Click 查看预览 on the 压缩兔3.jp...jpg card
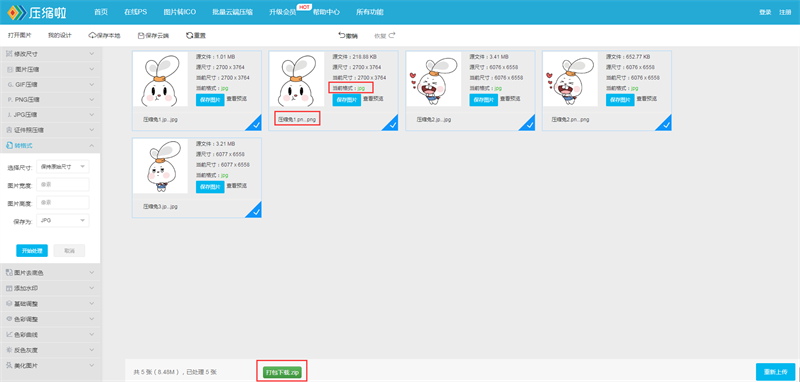 [x=237, y=186]
